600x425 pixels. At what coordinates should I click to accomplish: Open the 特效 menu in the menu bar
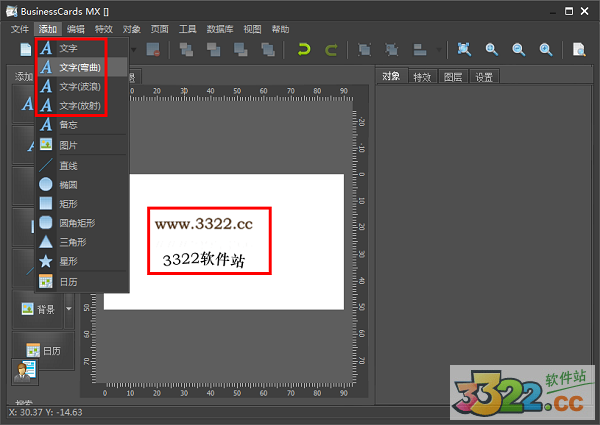[x=104, y=29]
